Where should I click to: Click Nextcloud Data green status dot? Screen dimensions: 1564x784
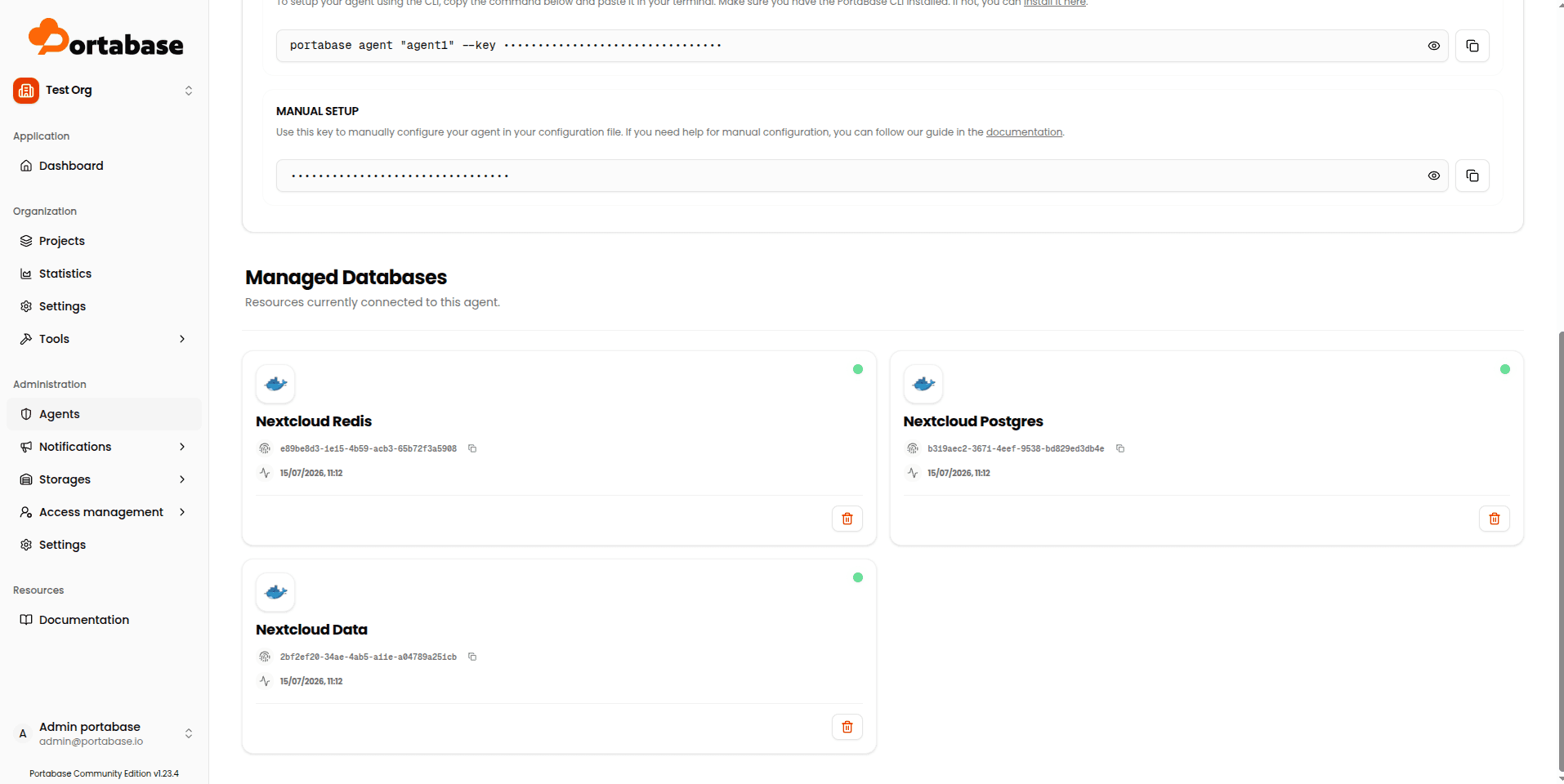[858, 577]
